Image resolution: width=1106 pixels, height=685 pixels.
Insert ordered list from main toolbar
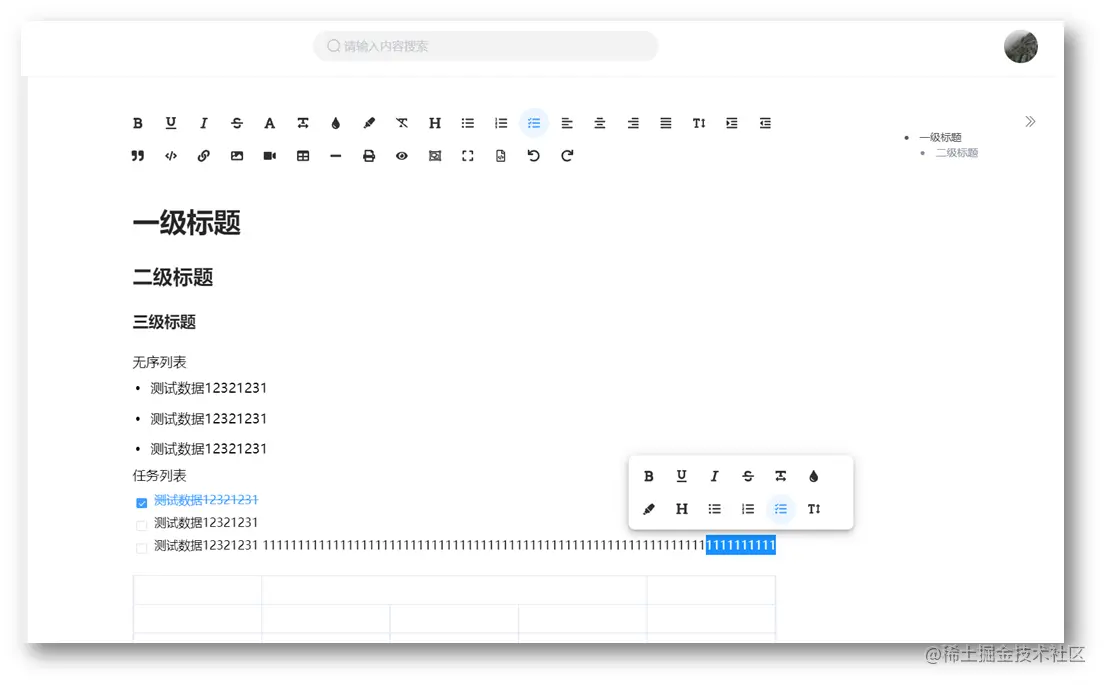[x=501, y=123]
